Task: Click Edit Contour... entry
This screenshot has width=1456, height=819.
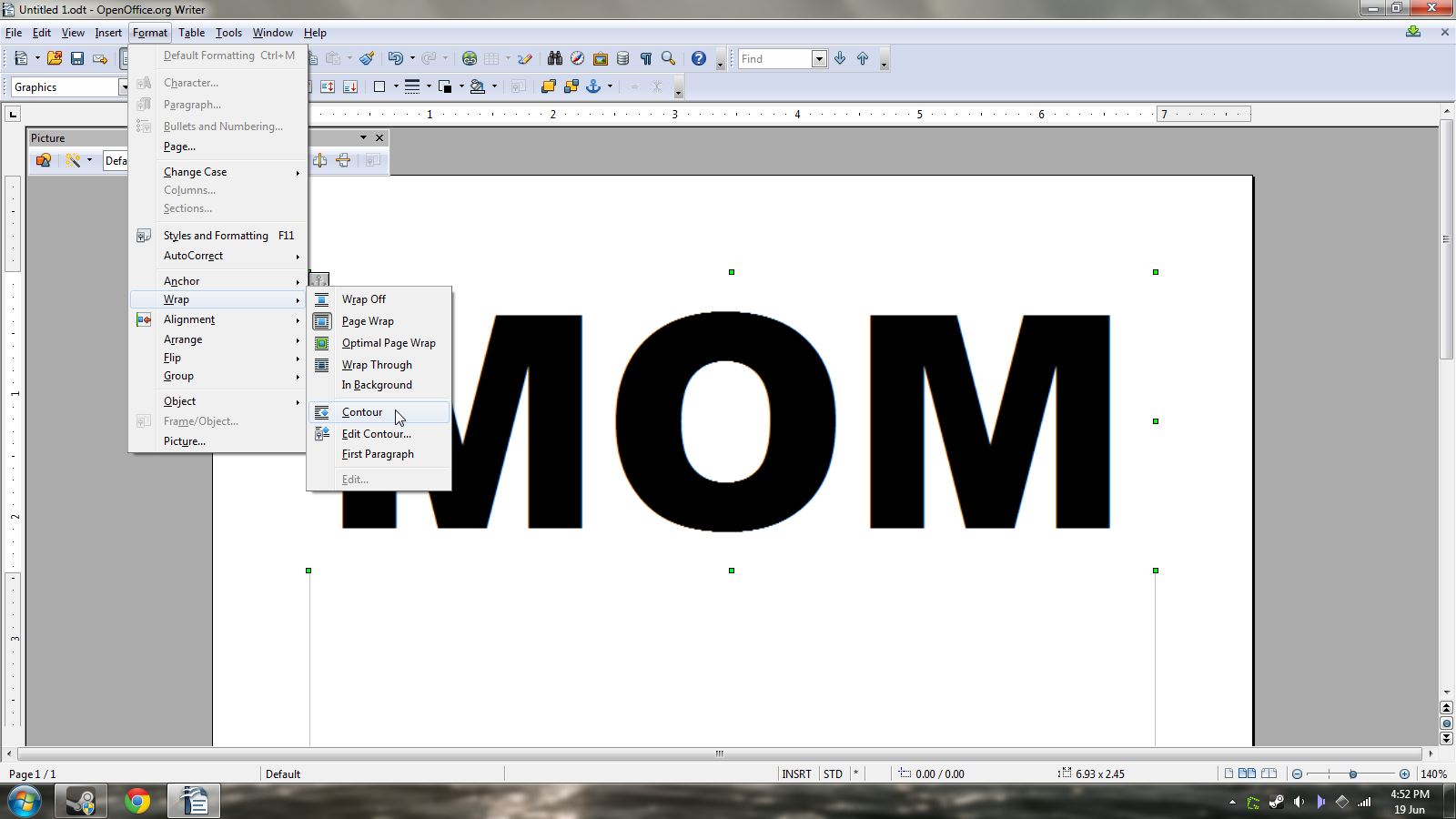Action: (379, 434)
